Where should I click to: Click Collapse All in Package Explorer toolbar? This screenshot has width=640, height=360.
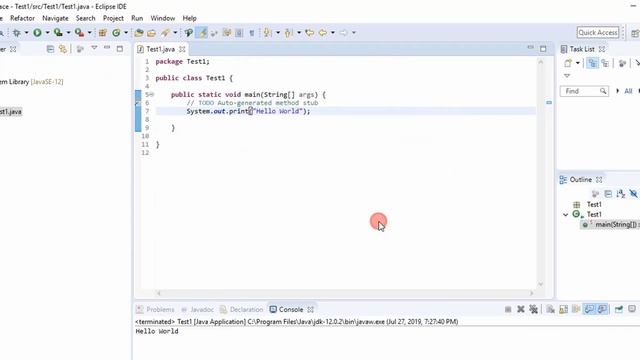point(50,49)
